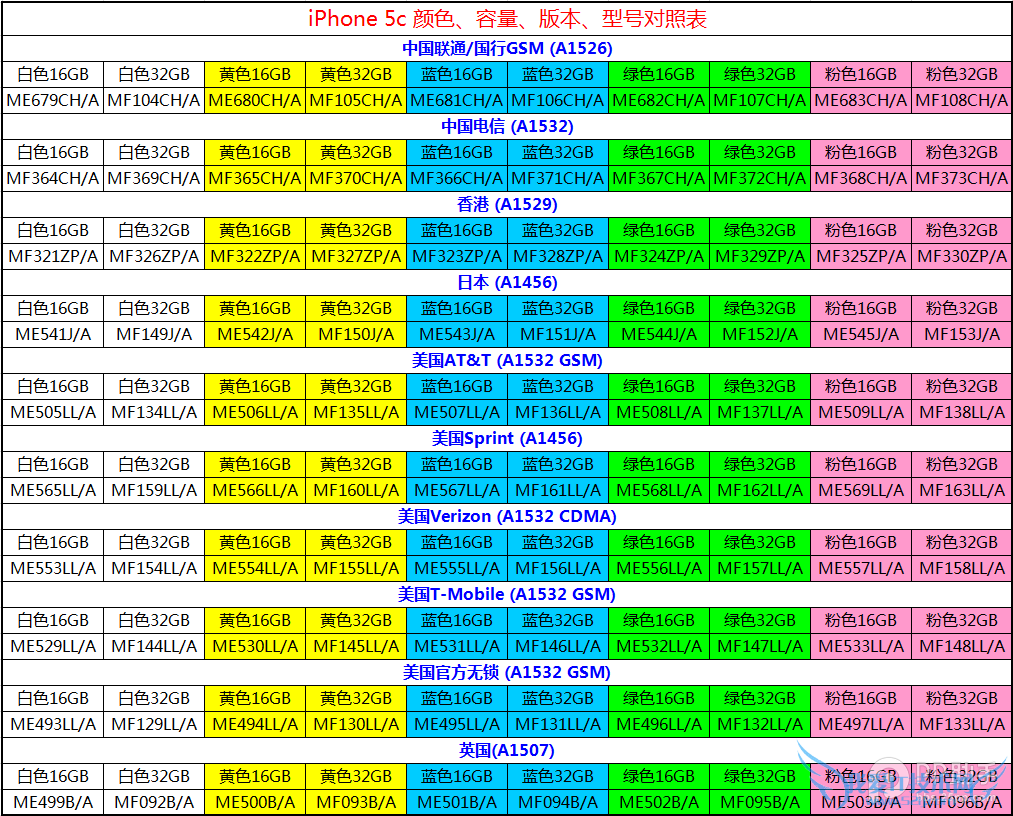Click green cell MF132LL/A
This screenshot has height=816, width=1013.
(x=760, y=724)
